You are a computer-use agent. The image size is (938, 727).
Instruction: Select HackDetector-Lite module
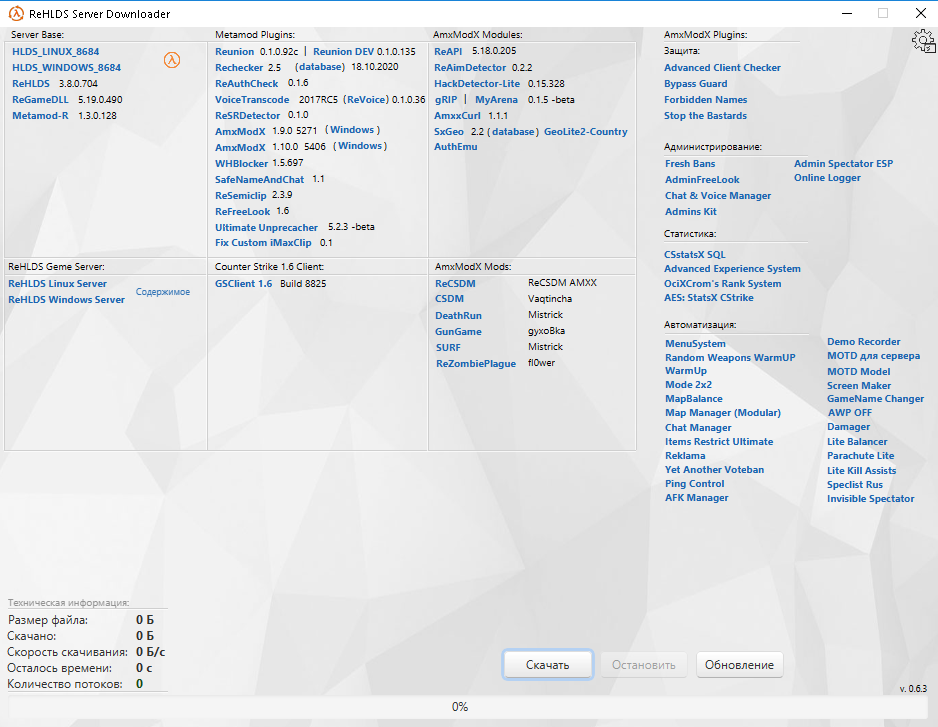pyautogui.click(x=477, y=84)
